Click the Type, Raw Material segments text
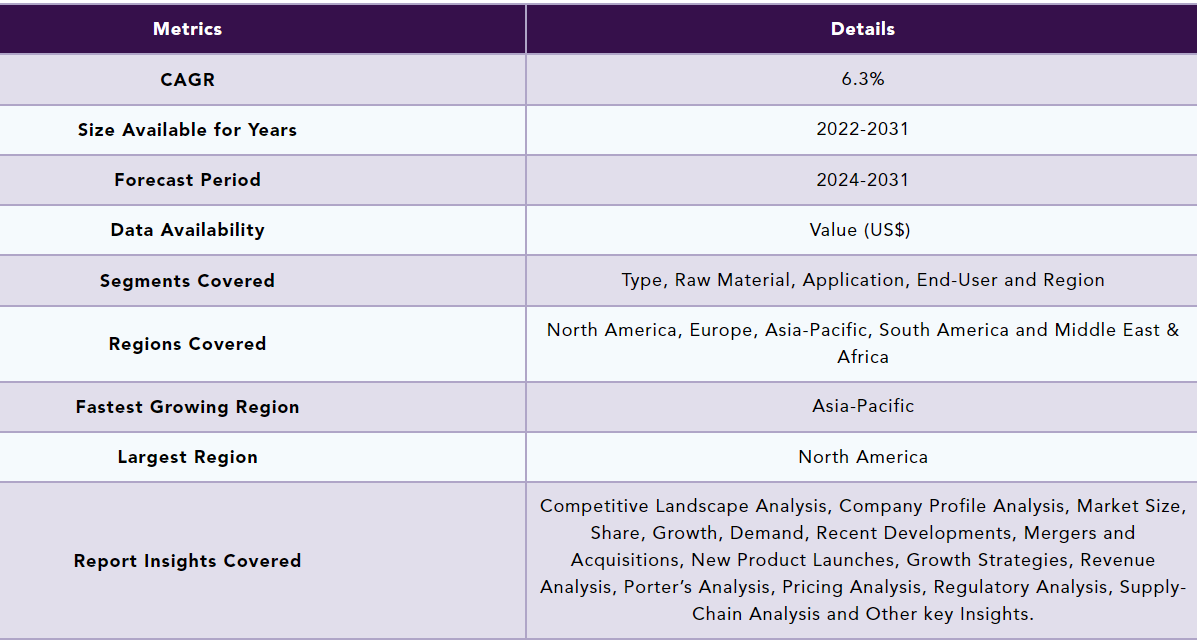This screenshot has height=642, width=1197. 862,281
